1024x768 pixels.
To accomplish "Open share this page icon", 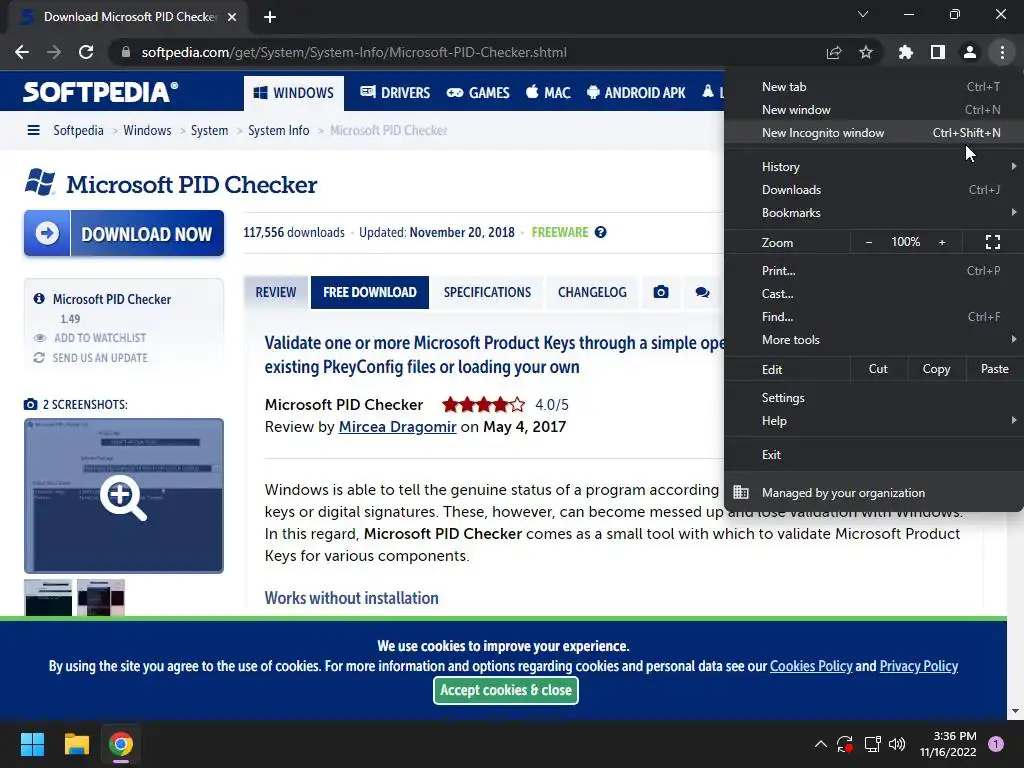I will (x=834, y=52).
